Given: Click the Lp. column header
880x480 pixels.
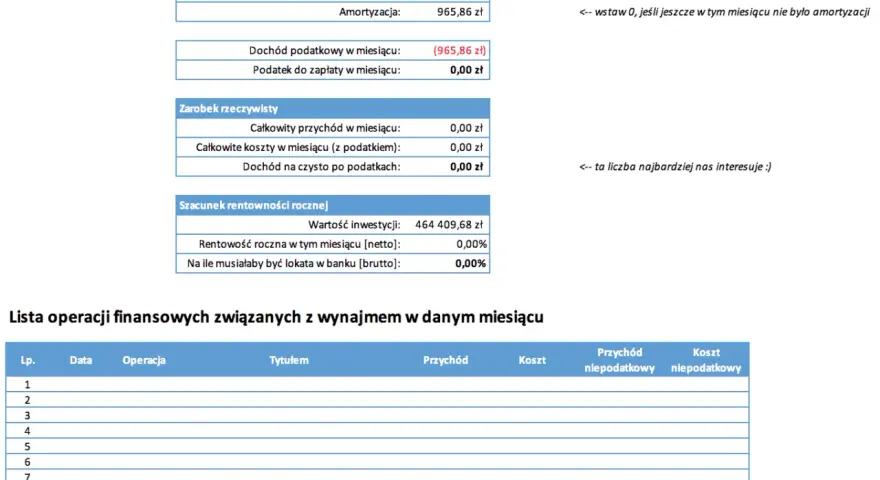Looking at the screenshot, I should tap(28, 360).
